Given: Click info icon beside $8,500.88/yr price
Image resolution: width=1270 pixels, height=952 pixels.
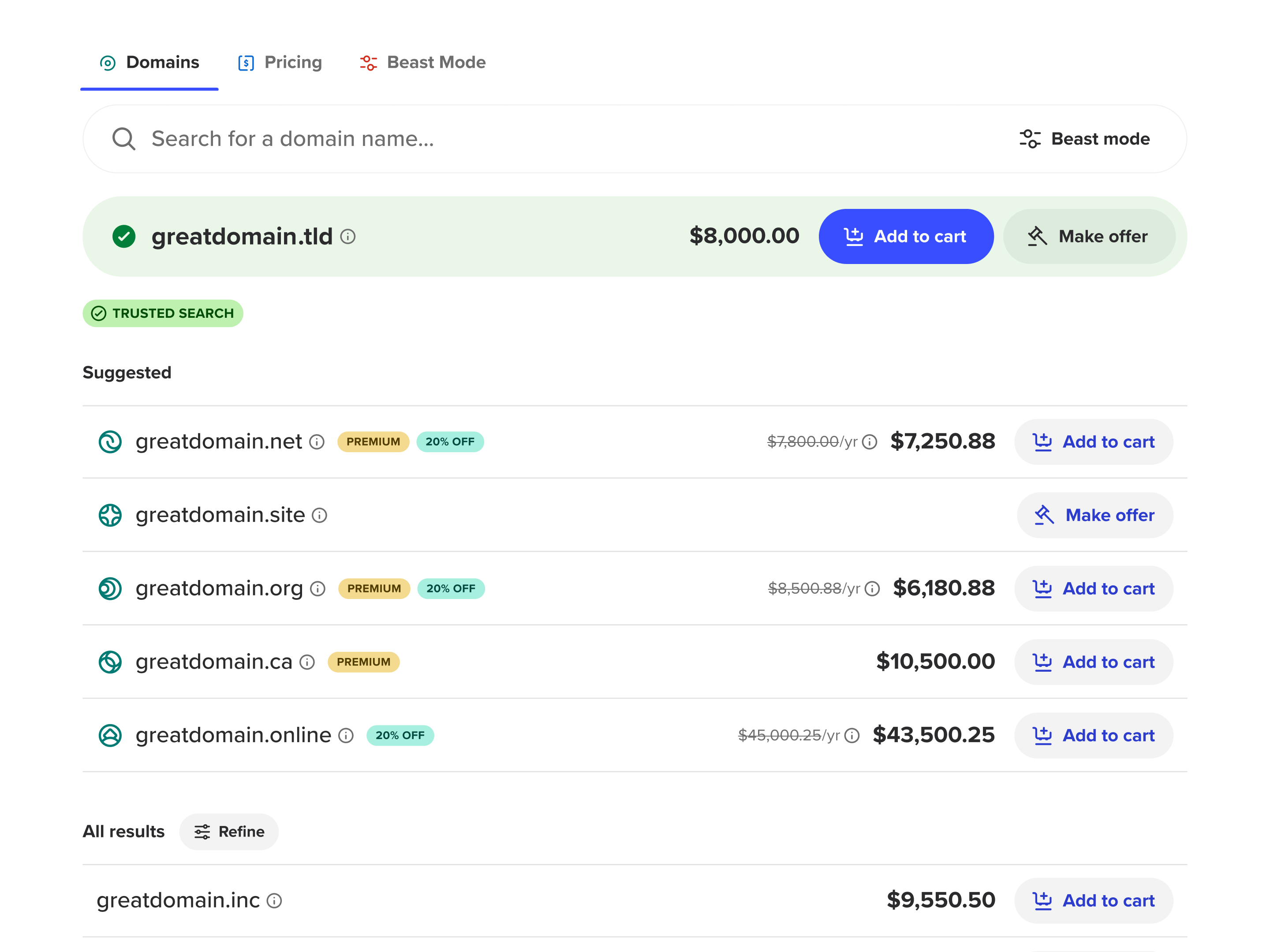Looking at the screenshot, I should pyautogui.click(x=872, y=589).
